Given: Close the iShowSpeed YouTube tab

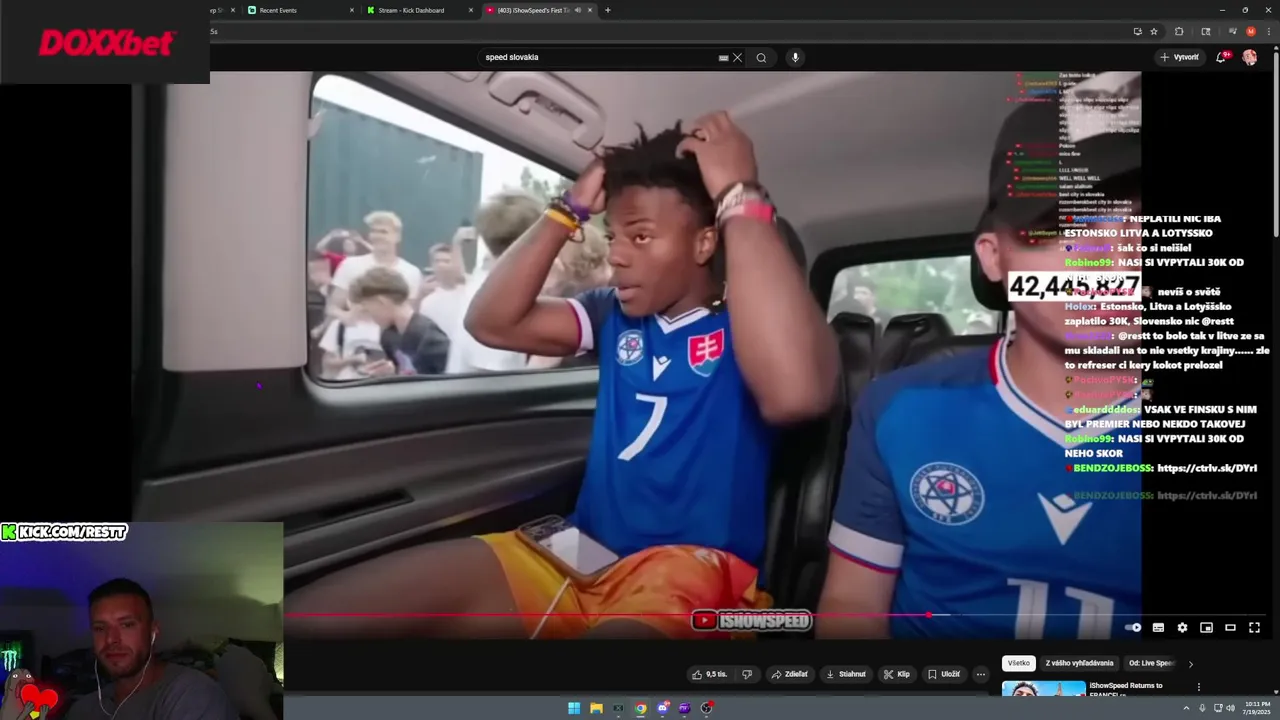Looking at the screenshot, I should click(x=590, y=10).
